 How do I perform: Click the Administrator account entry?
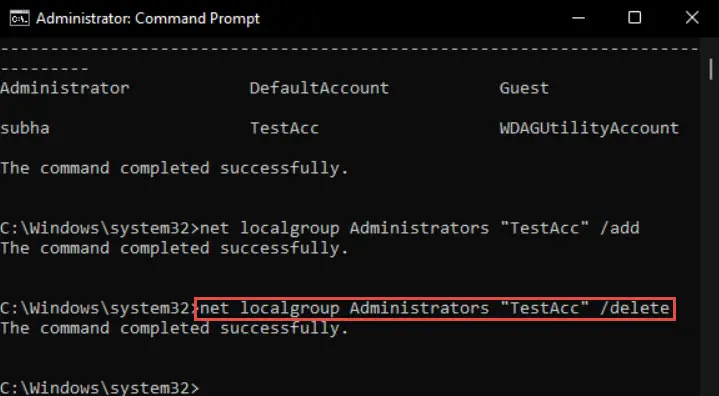click(x=65, y=88)
